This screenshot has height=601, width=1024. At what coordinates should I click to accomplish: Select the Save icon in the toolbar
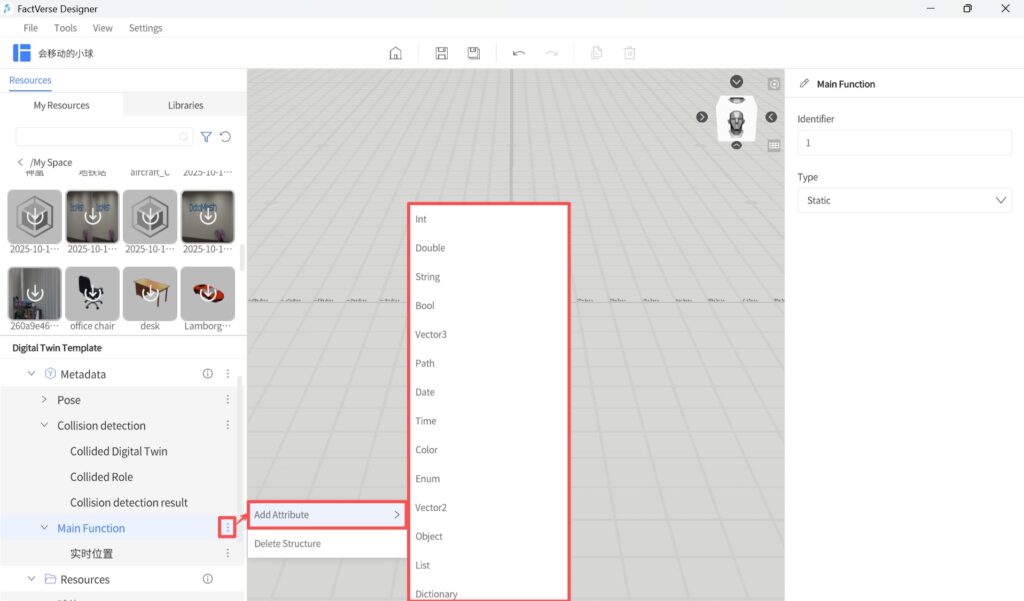pyautogui.click(x=440, y=53)
